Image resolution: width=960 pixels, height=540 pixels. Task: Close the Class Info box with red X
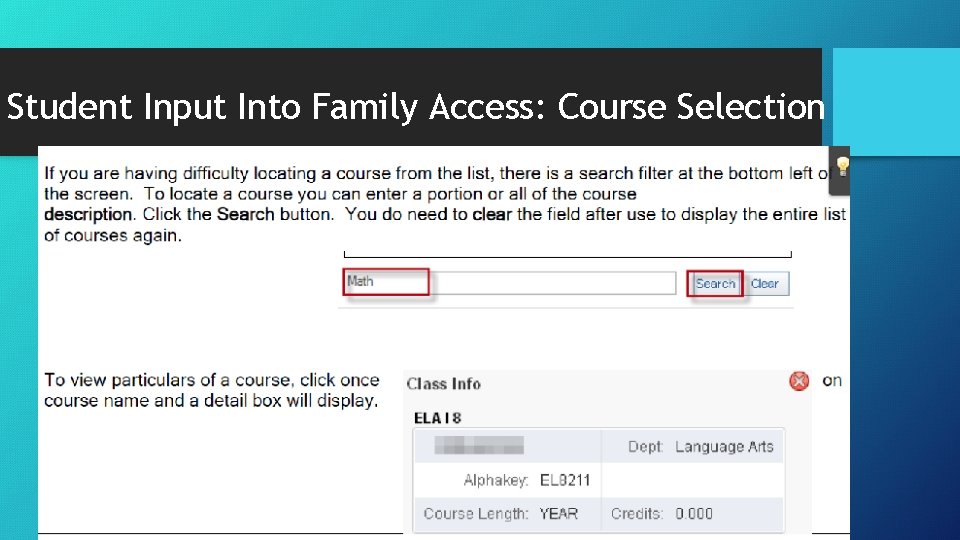[x=798, y=381]
